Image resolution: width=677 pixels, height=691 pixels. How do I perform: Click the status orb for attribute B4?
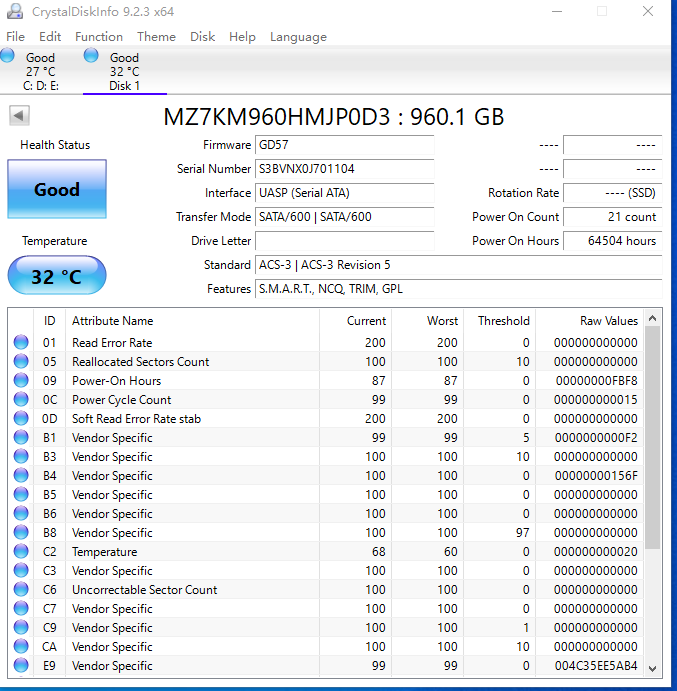point(21,476)
